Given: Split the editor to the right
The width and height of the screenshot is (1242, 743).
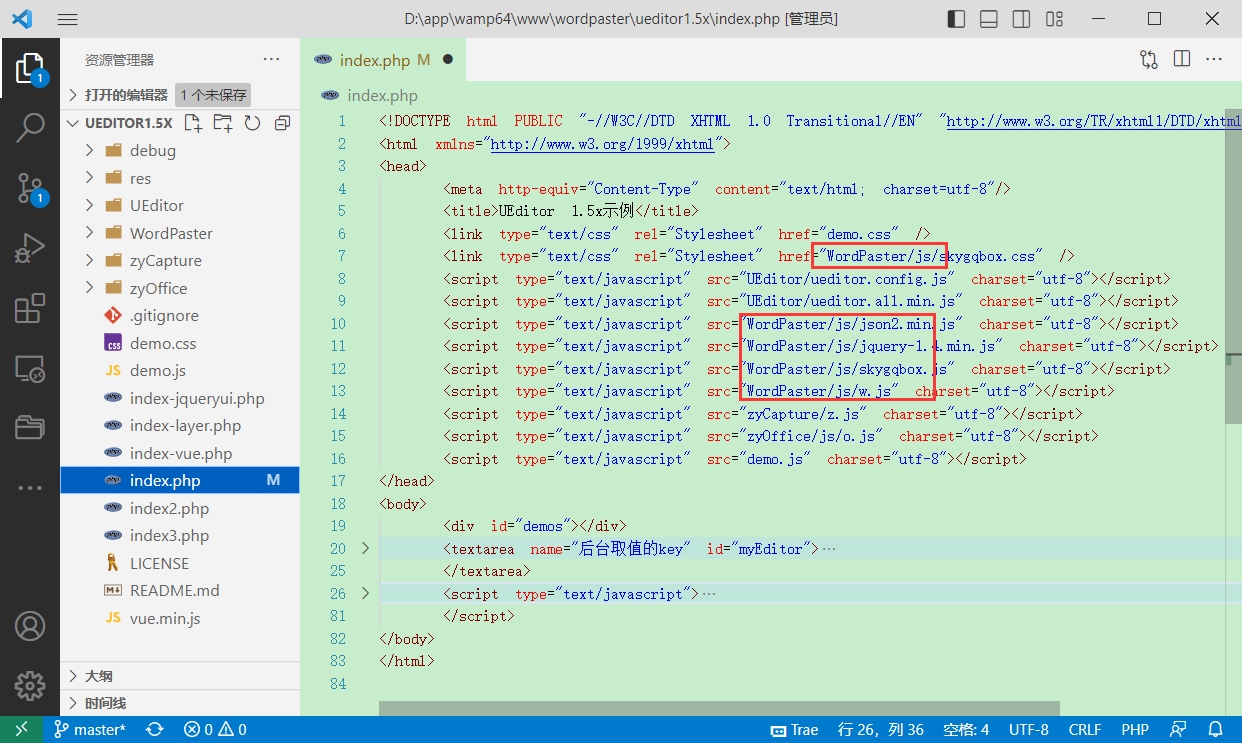Looking at the screenshot, I should [x=1182, y=59].
